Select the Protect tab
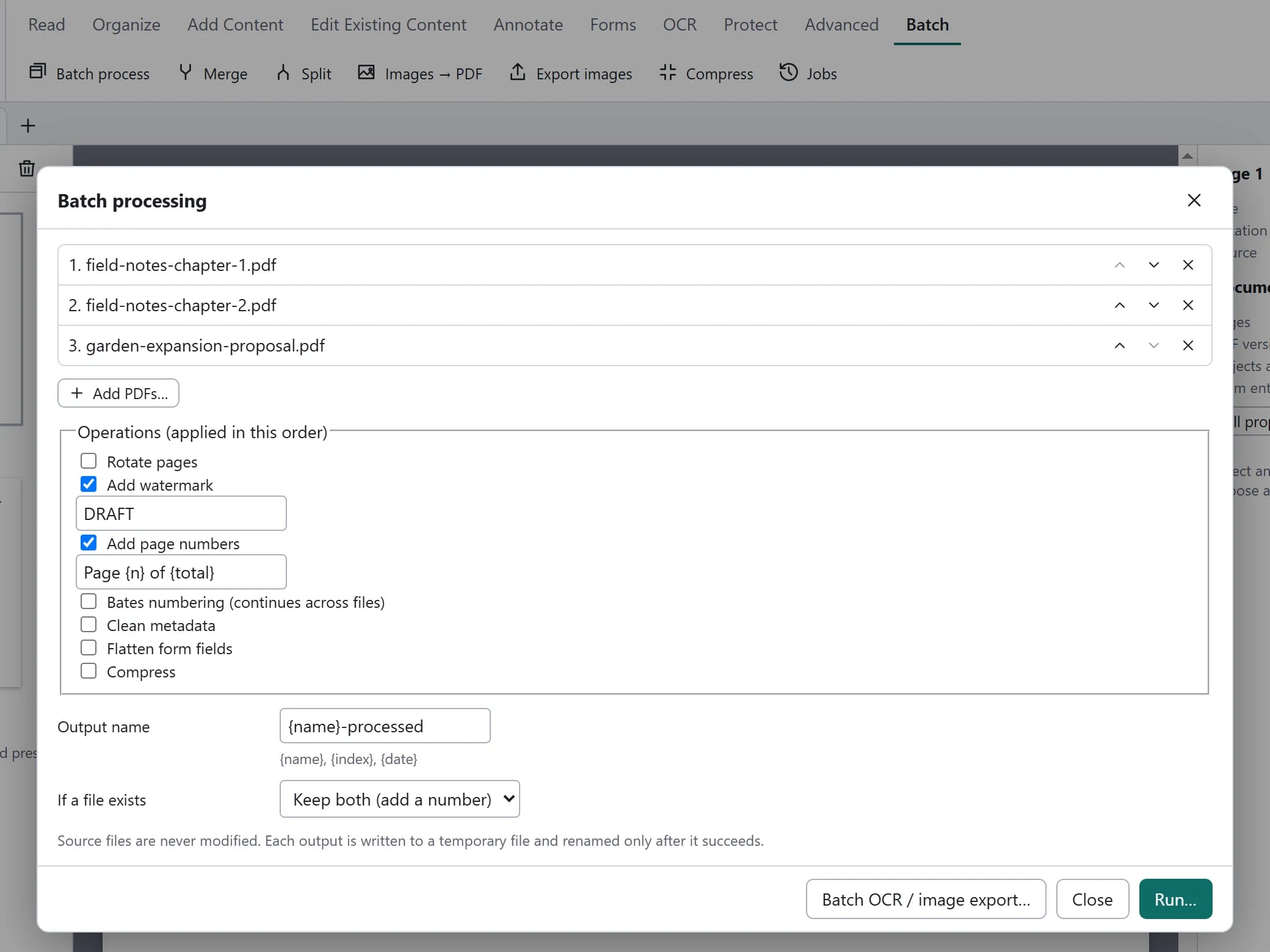This screenshot has width=1270, height=952. [x=750, y=24]
